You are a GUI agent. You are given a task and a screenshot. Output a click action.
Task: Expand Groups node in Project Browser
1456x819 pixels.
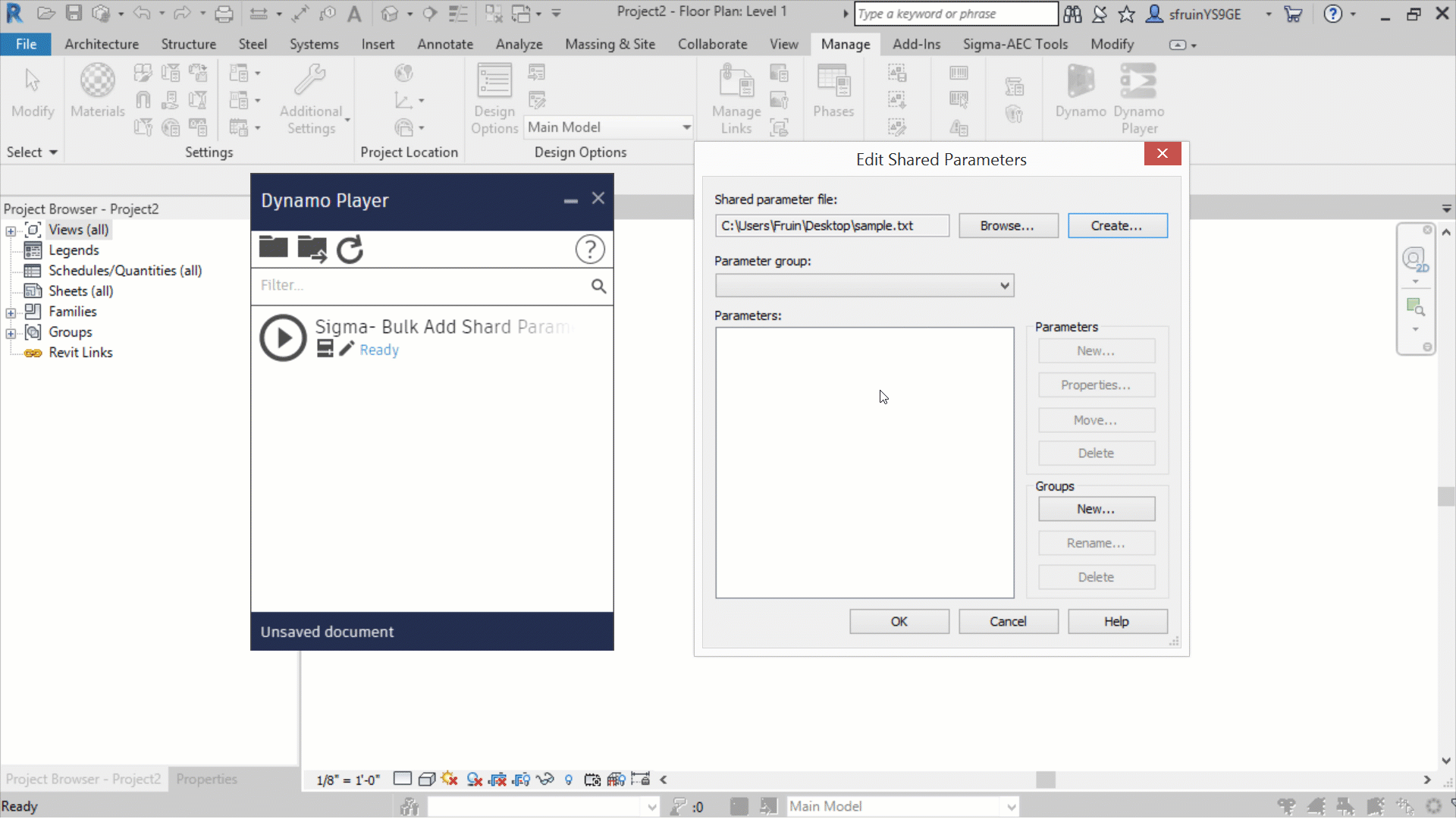pos(11,333)
